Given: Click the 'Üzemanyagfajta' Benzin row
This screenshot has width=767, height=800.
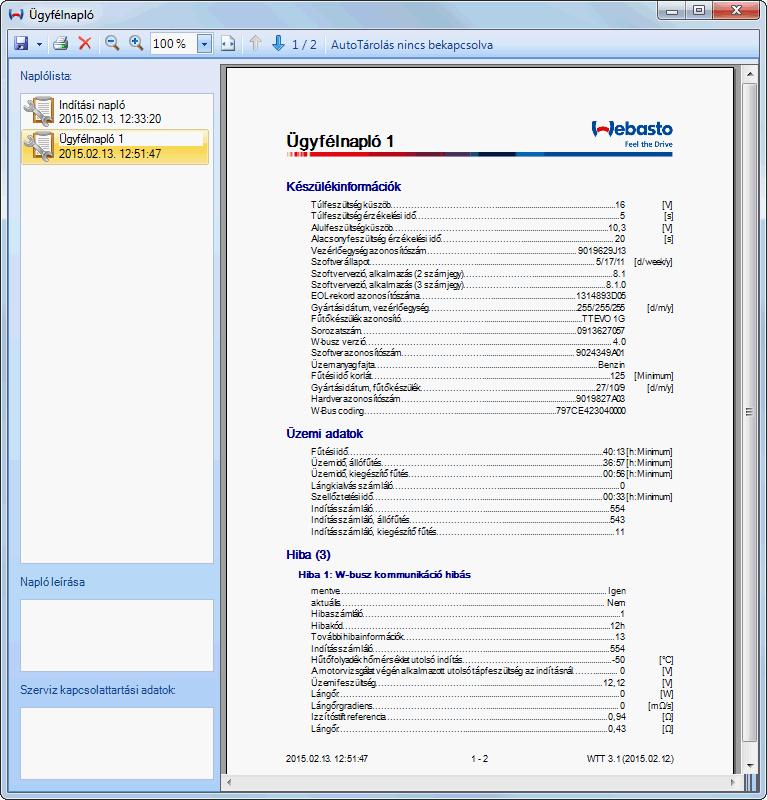Looking at the screenshot, I should 468,365.
